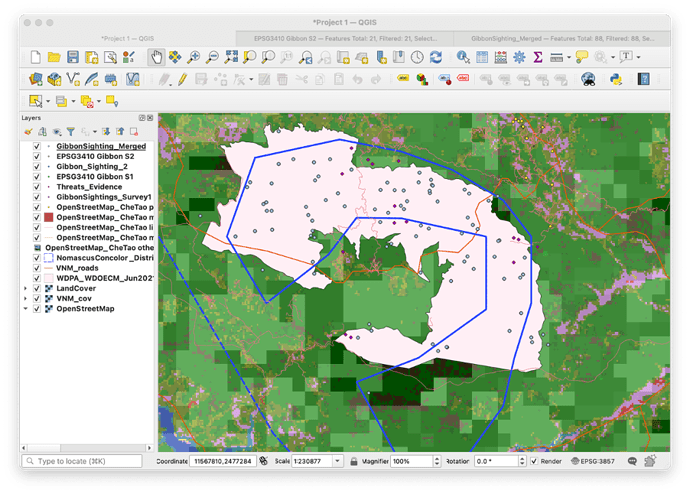Image resolution: width=690 pixels, height=494 pixels.
Task: Uncheck the GibbonSighting_Merged layer checkbox
Action: [x=37, y=146]
